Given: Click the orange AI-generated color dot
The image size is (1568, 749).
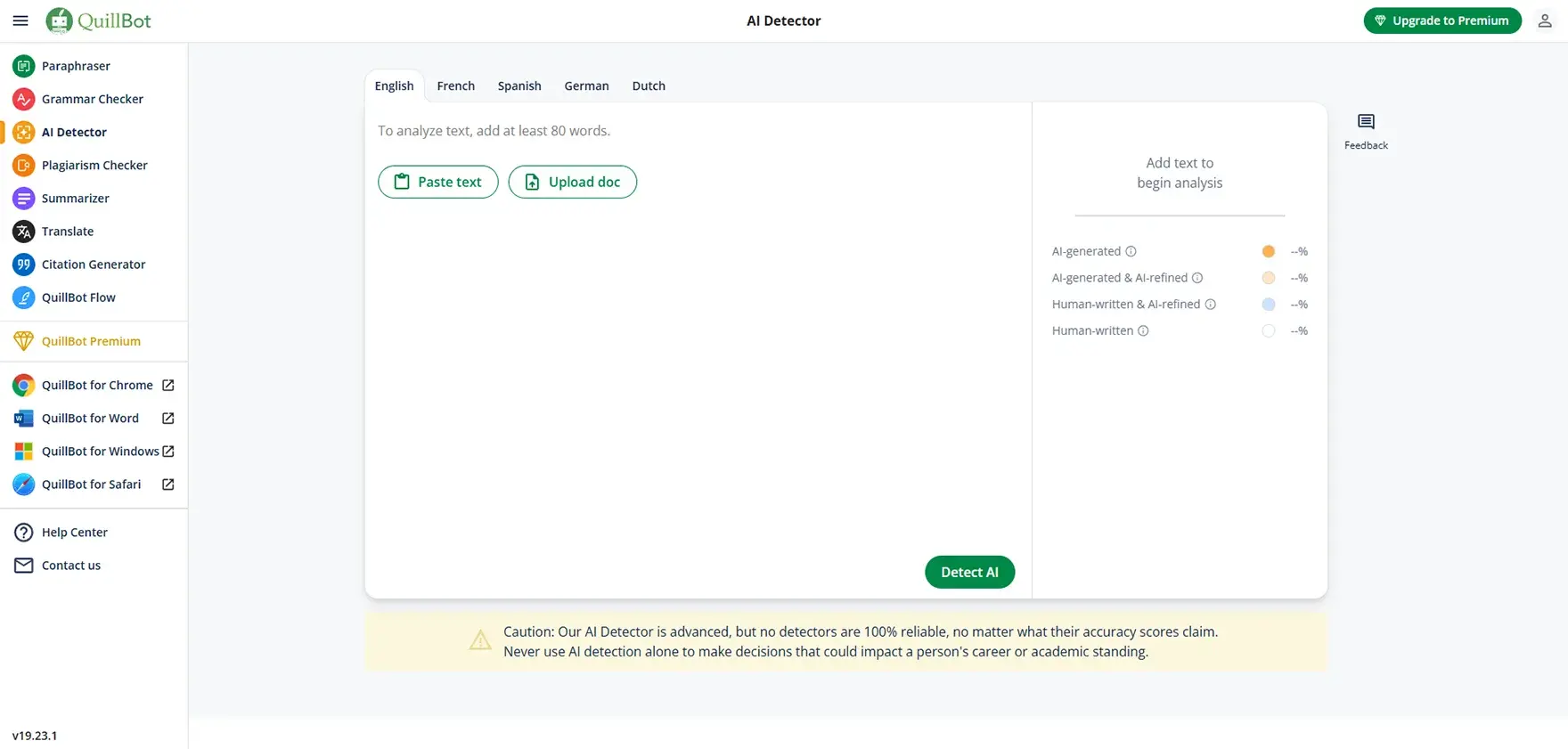Looking at the screenshot, I should tap(1269, 251).
